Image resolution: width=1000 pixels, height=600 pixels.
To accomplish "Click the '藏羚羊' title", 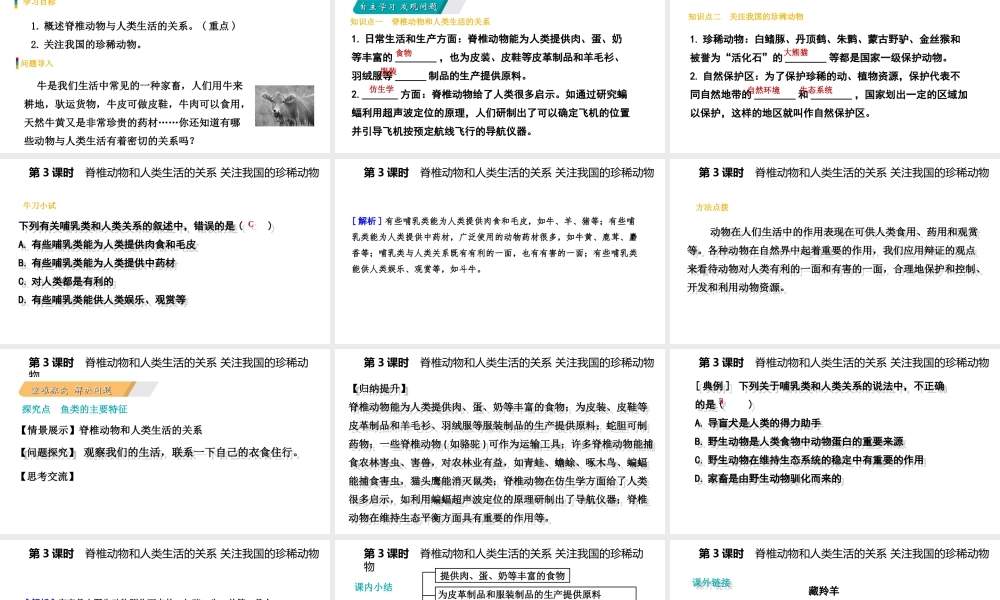I will pyautogui.click(x=824, y=591).
